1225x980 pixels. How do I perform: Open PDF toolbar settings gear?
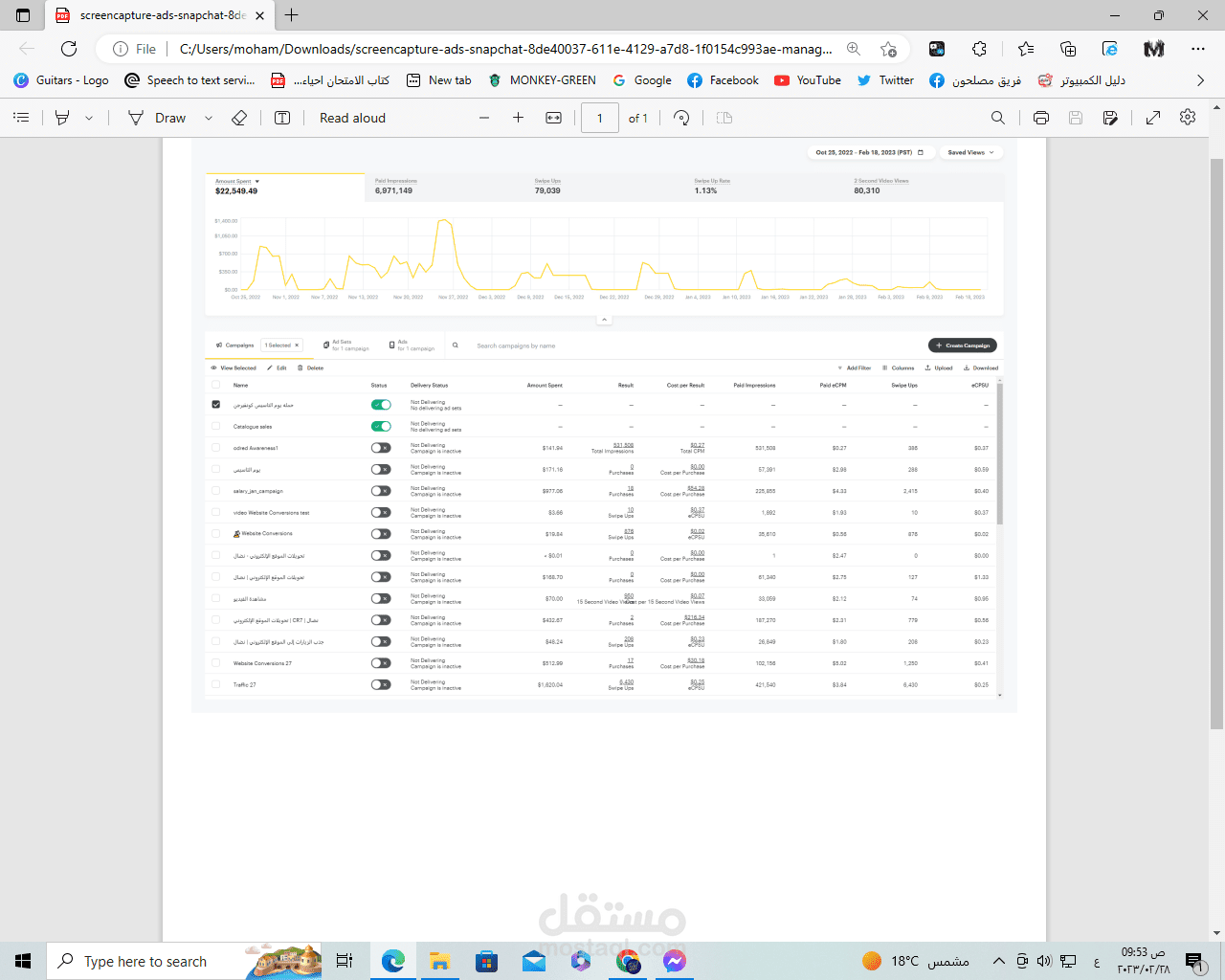(x=1188, y=117)
